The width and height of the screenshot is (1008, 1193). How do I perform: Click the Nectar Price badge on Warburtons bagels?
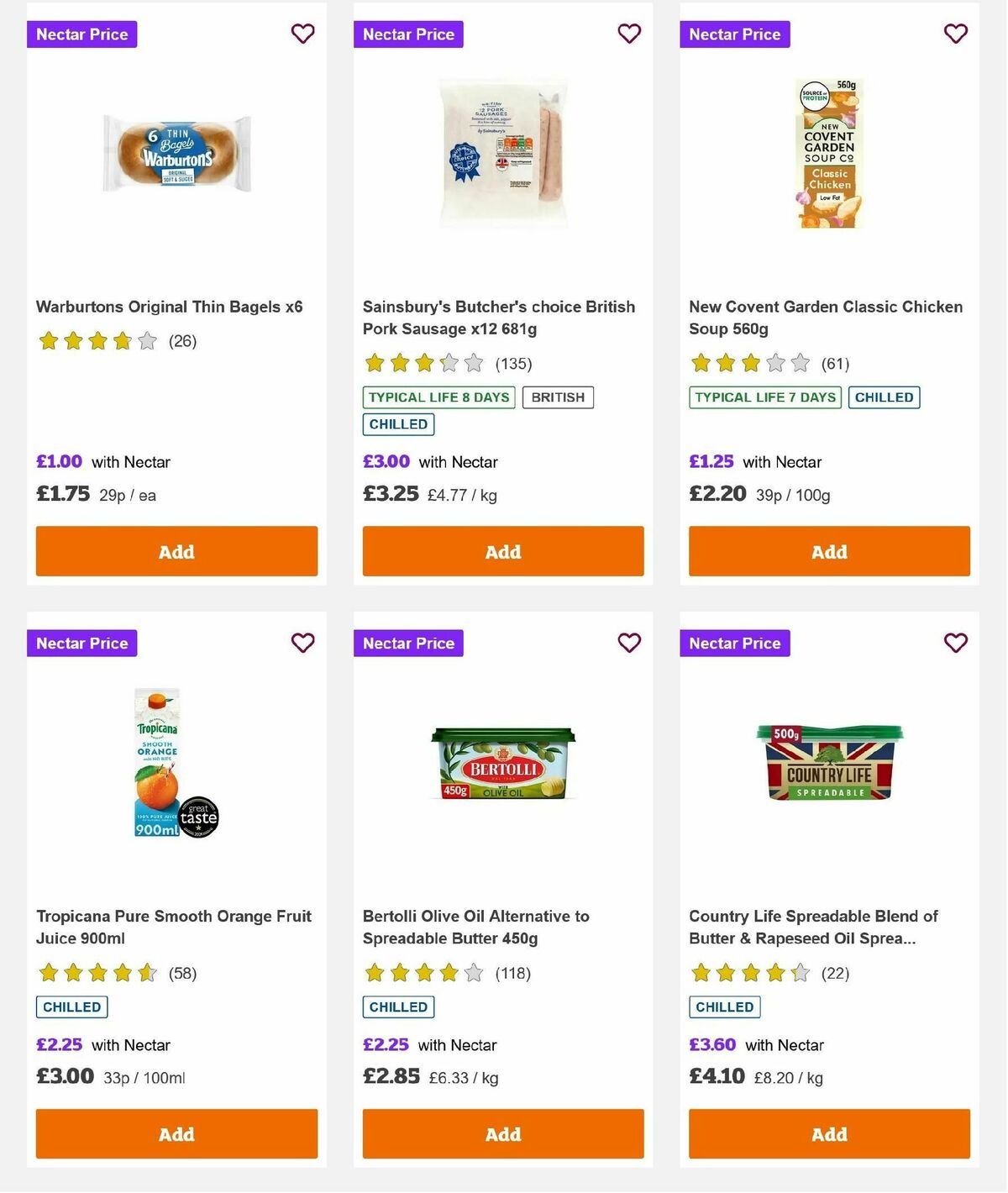click(81, 34)
